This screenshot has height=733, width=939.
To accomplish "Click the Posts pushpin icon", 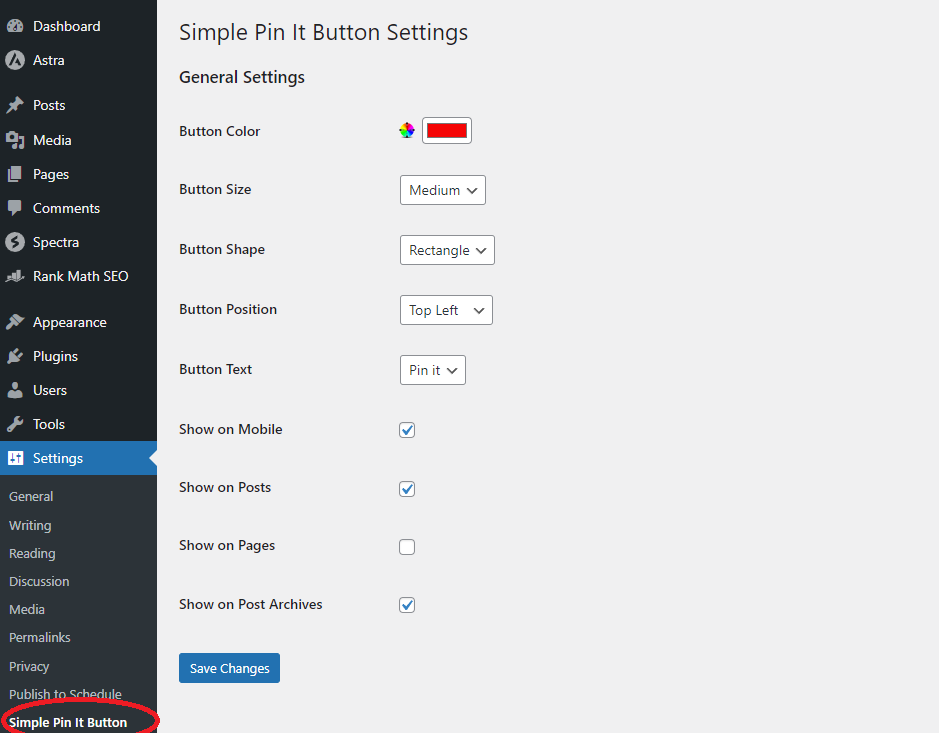I will [15, 105].
